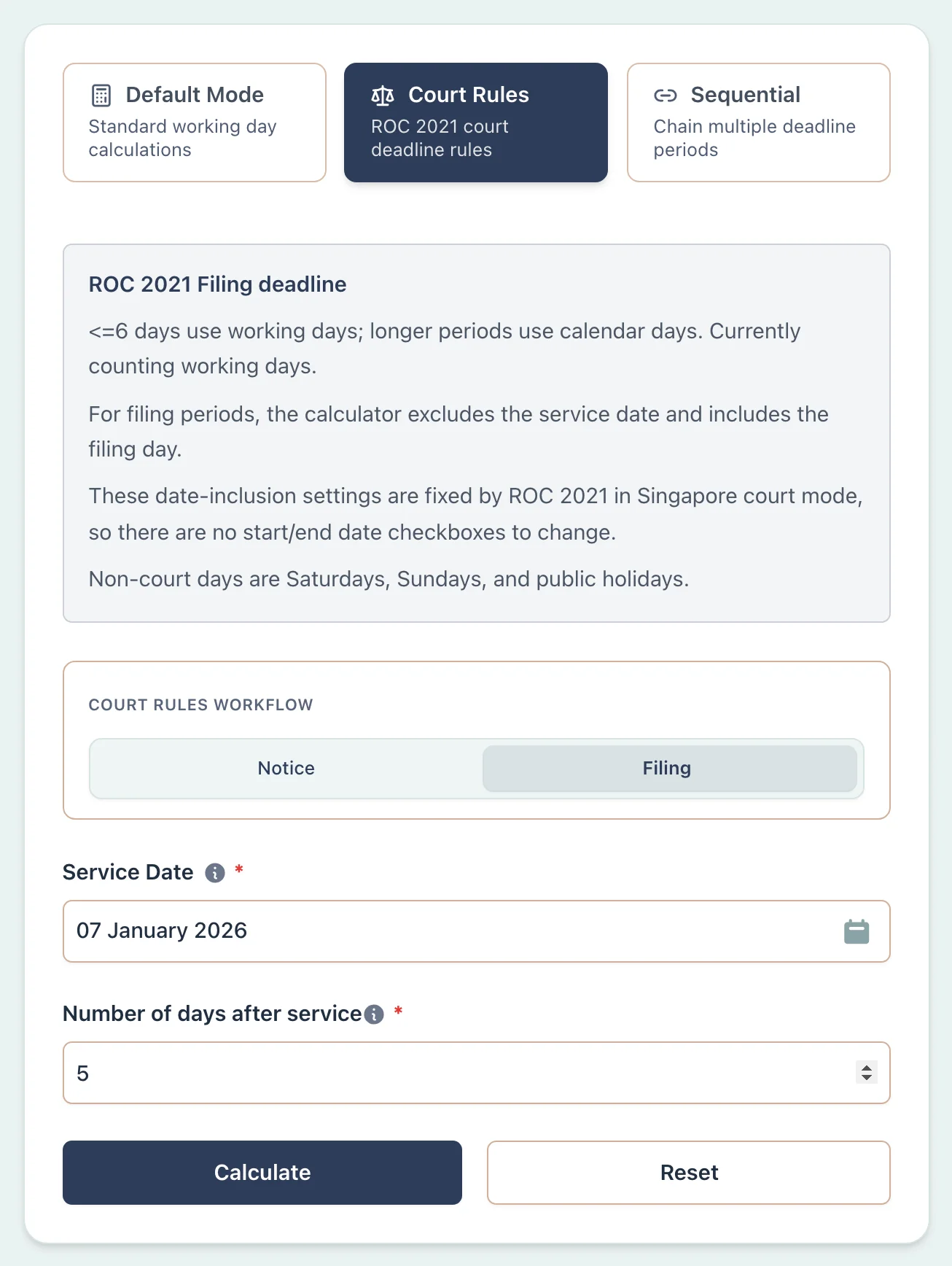The height and width of the screenshot is (1266, 952).
Task: Click the info icon beside Service Date
Action: pos(214,872)
